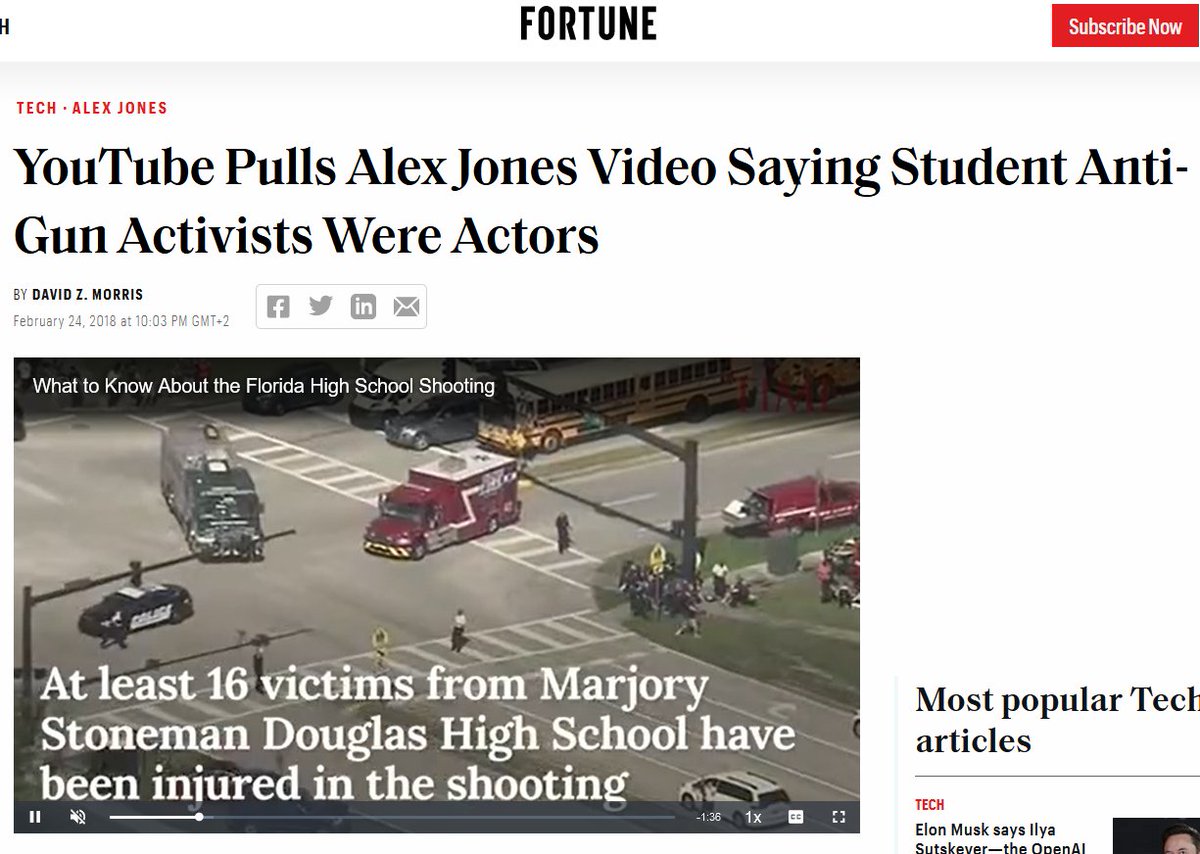1200x854 pixels.
Task: Share article via LinkedIn icon
Action: 363,307
